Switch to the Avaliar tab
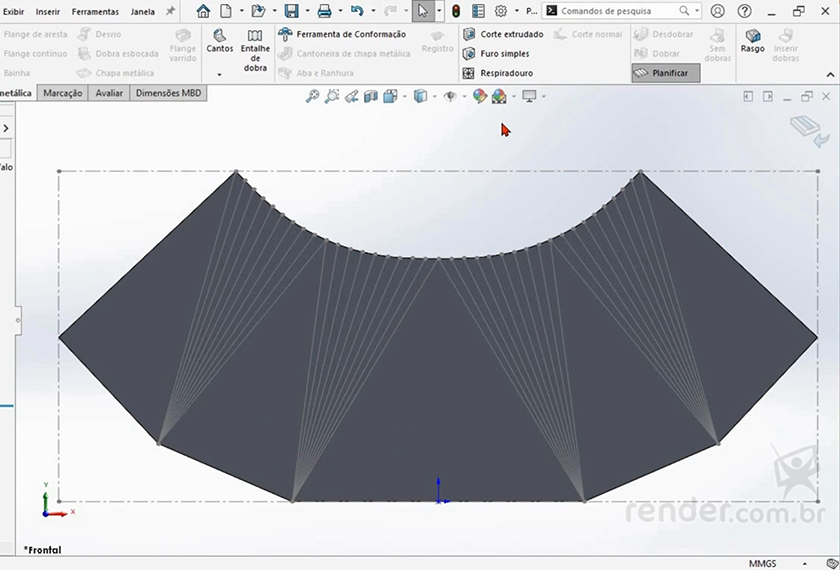Image resolution: width=840 pixels, height=570 pixels. 109,93
